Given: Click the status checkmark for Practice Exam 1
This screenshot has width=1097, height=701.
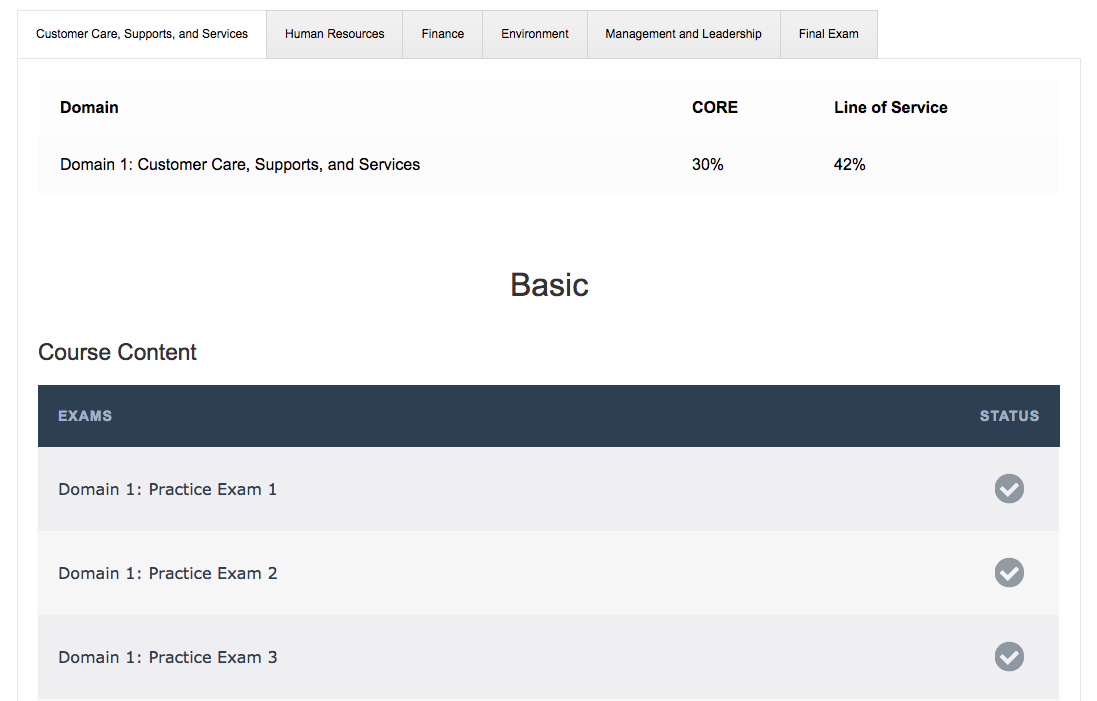Looking at the screenshot, I should pyautogui.click(x=1009, y=489).
